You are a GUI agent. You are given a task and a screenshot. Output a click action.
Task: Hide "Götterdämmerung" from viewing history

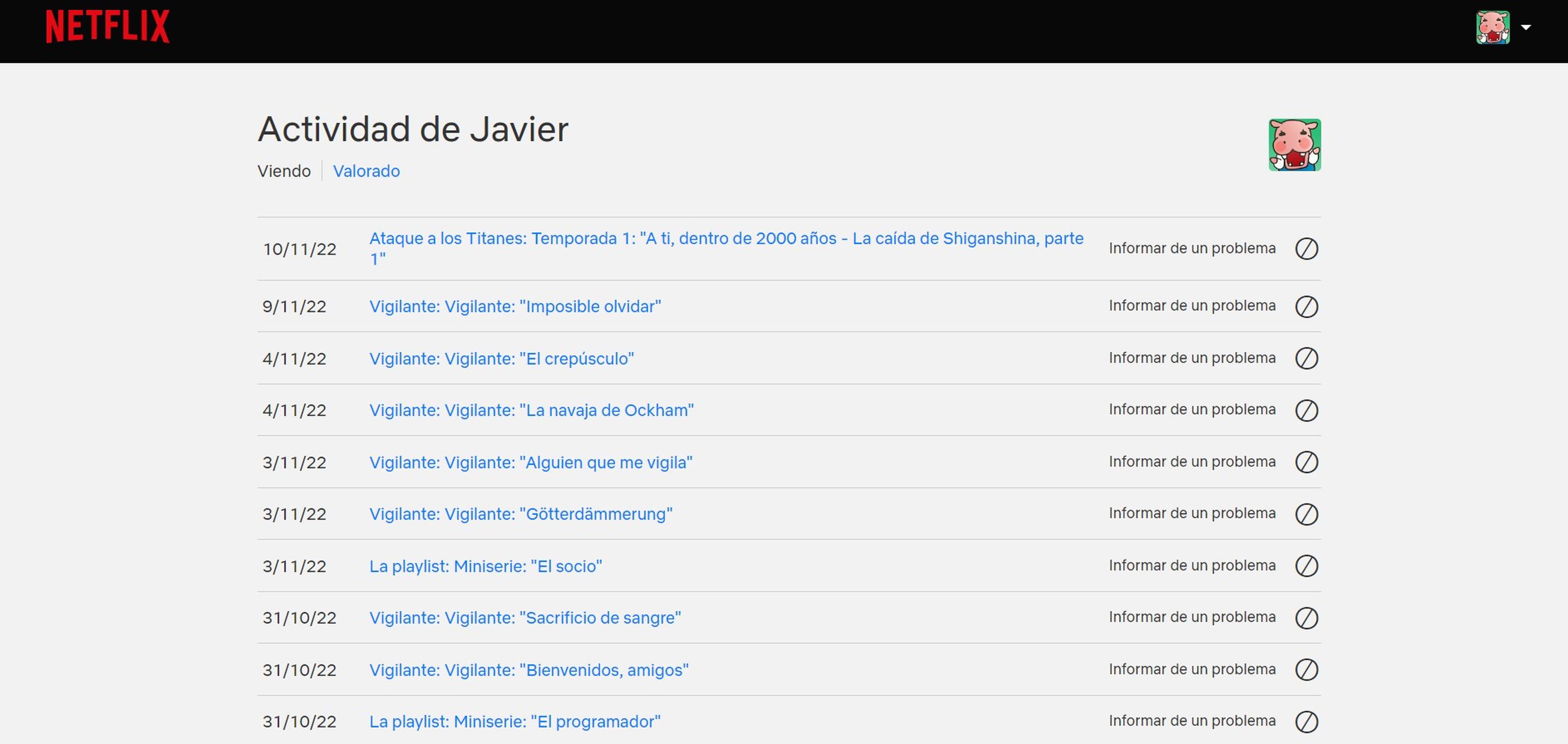point(1306,515)
